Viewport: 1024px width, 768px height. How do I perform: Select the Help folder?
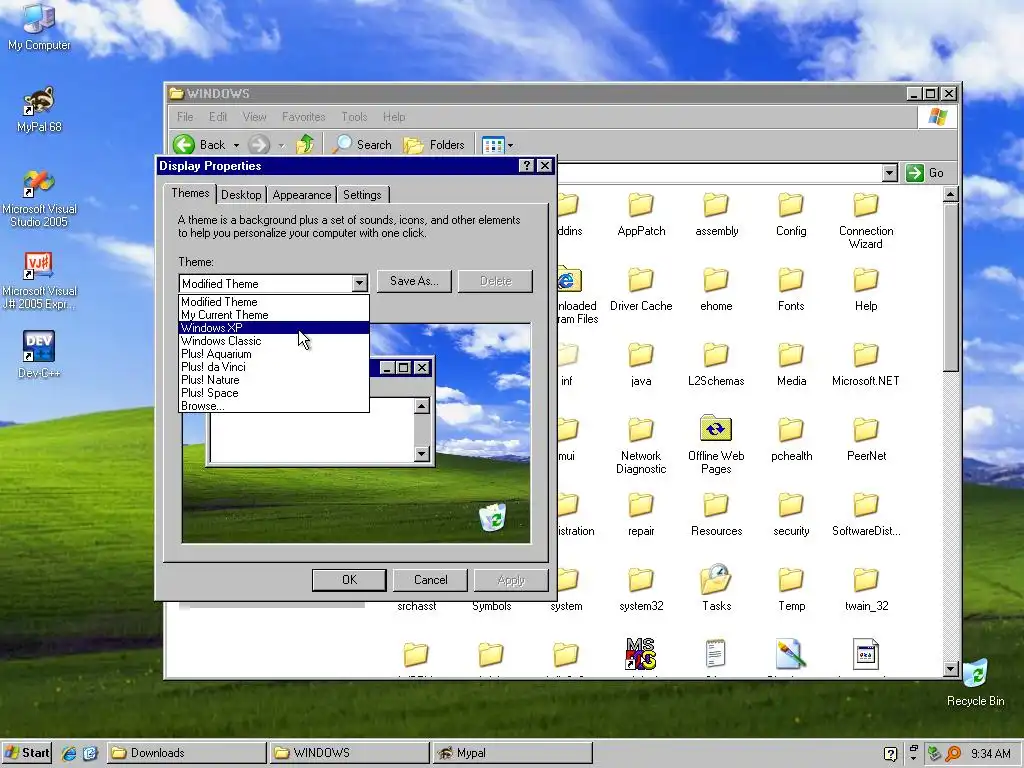(866, 290)
